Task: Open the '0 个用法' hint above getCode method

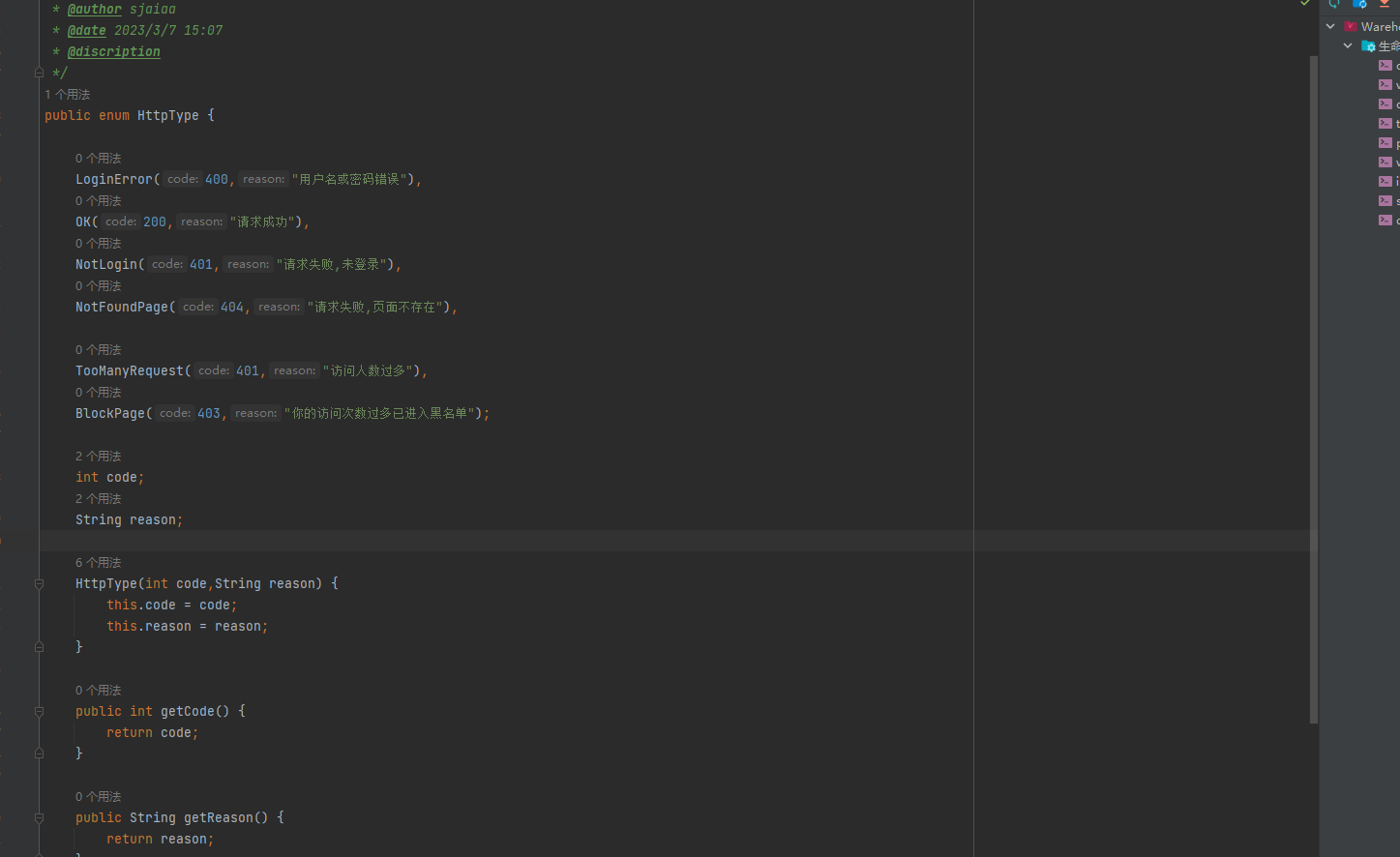Action: pyautogui.click(x=99, y=690)
